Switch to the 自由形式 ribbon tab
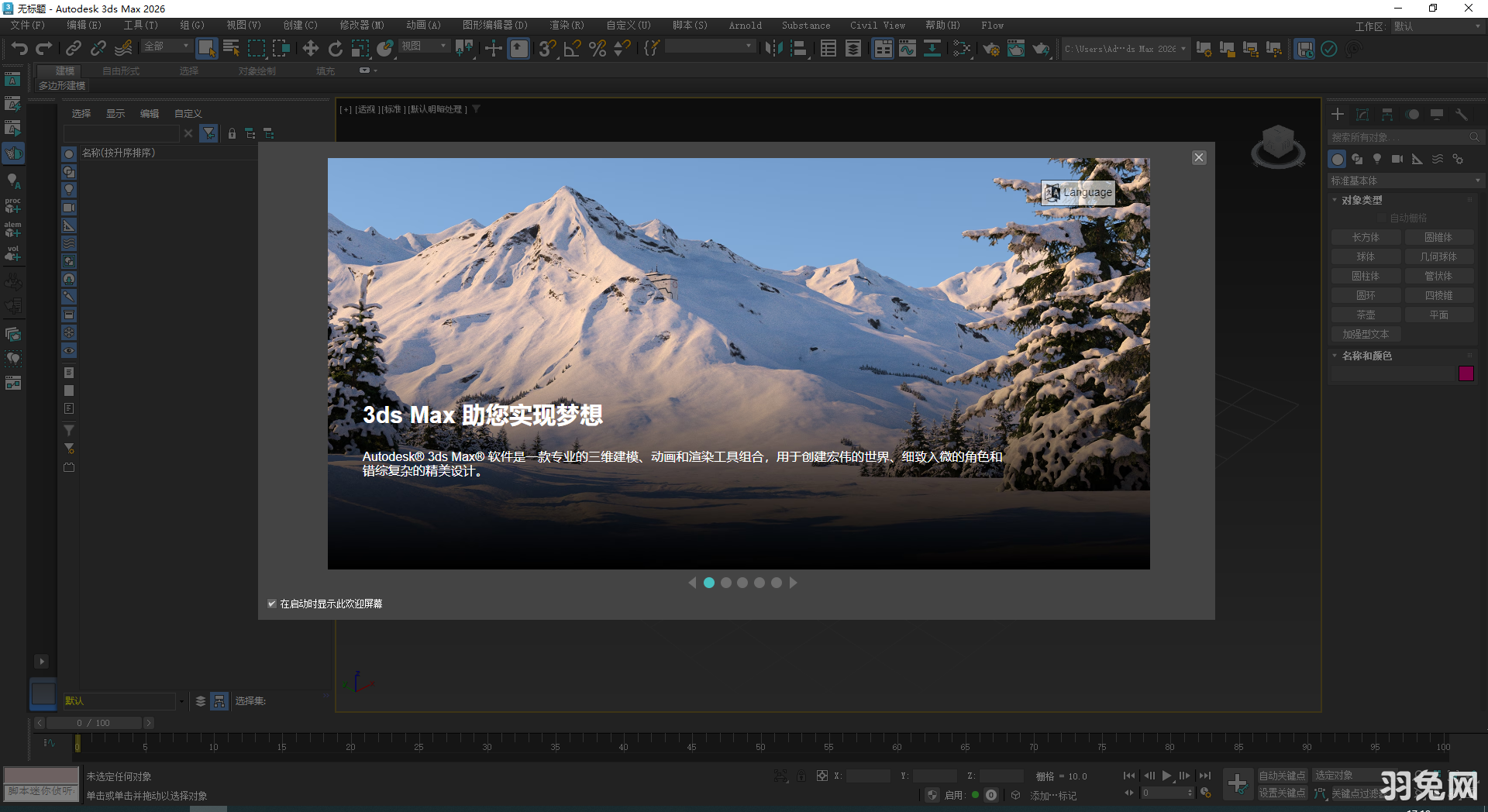The height and width of the screenshot is (812, 1488). [120, 71]
